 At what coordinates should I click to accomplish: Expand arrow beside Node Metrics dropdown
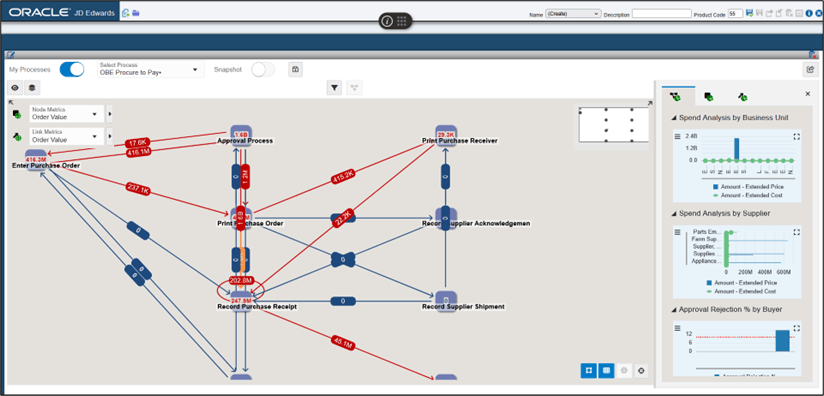point(109,113)
